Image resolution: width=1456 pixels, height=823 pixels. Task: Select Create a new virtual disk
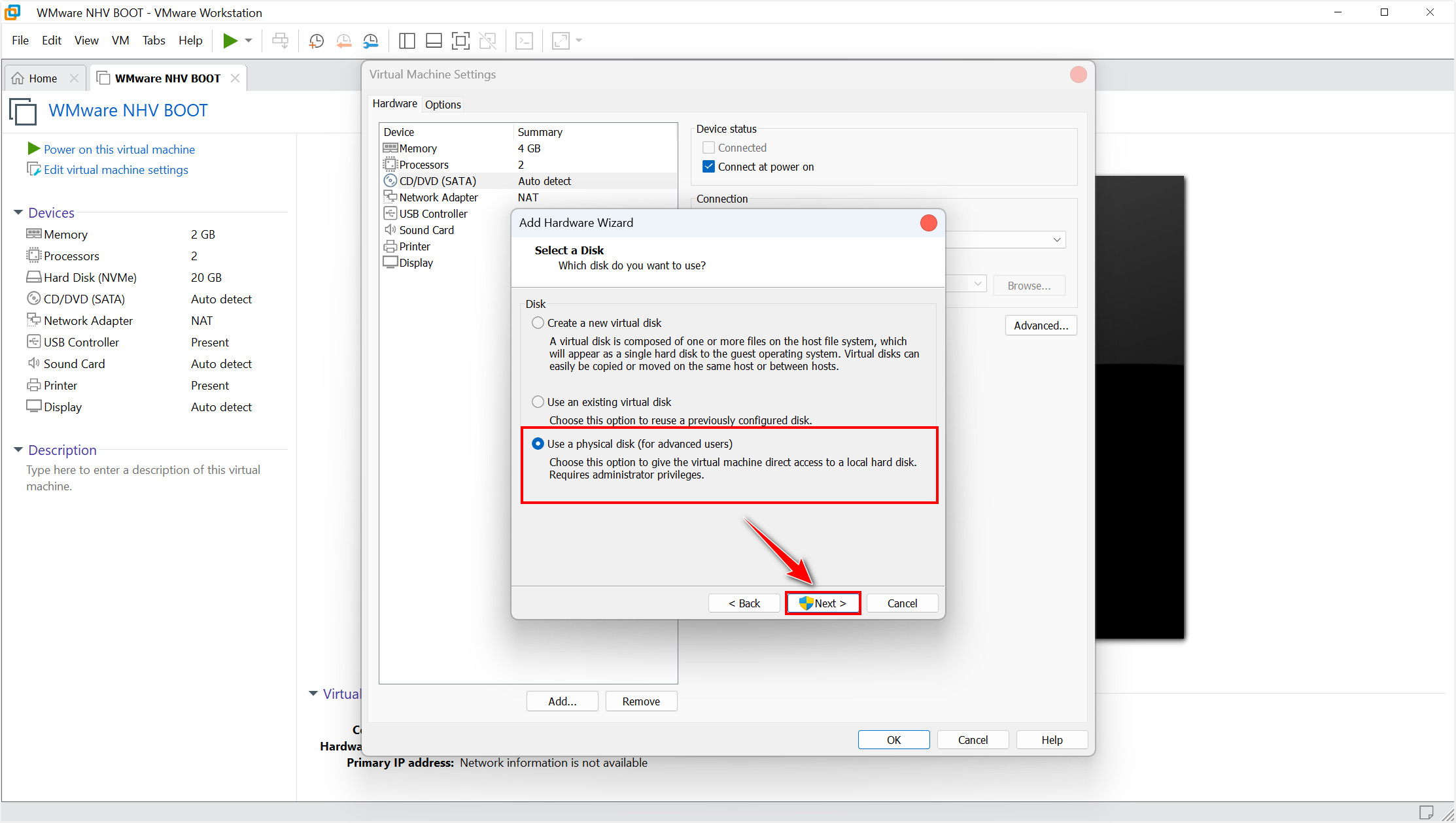pyautogui.click(x=538, y=323)
